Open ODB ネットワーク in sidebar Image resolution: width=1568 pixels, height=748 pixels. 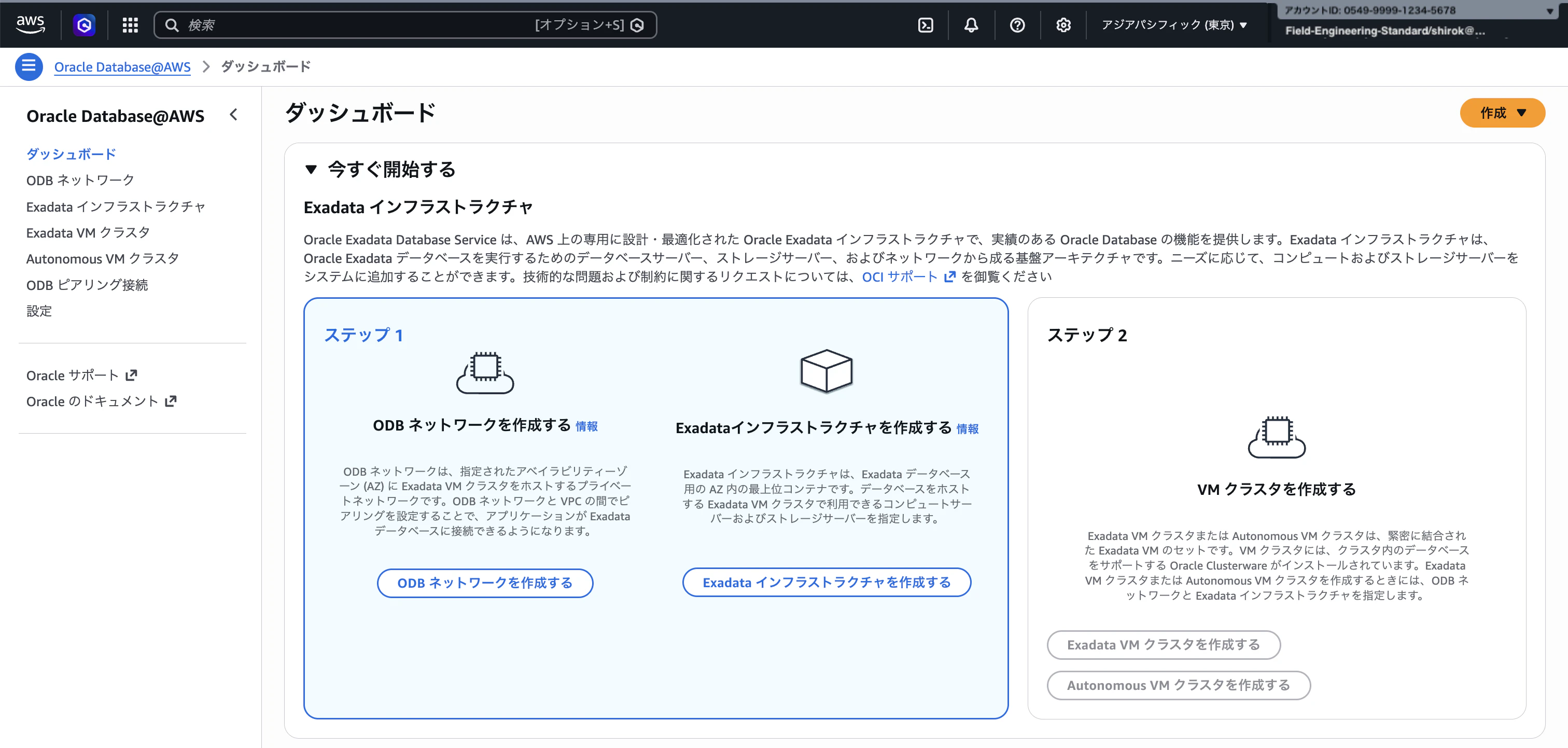tap(80, 181)
